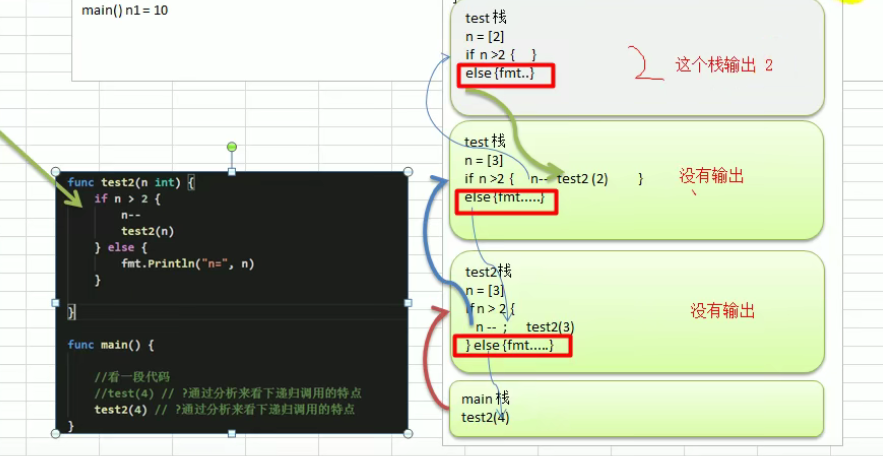This screenshot has width=883, height=456.
Task: Click "没有输出" beside the test2 (2) box
Action: [x=711, y=176]
